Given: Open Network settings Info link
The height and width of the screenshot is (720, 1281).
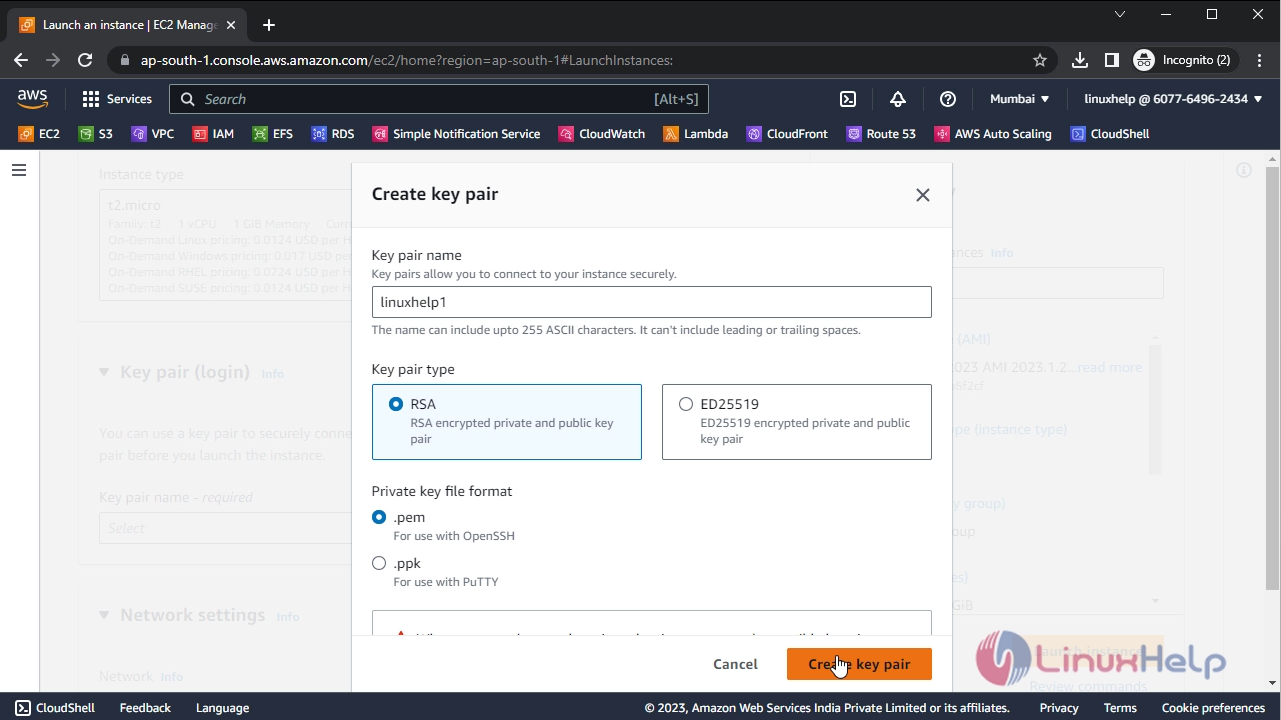Looking at the screenshot, I should [x=288, y=617].
